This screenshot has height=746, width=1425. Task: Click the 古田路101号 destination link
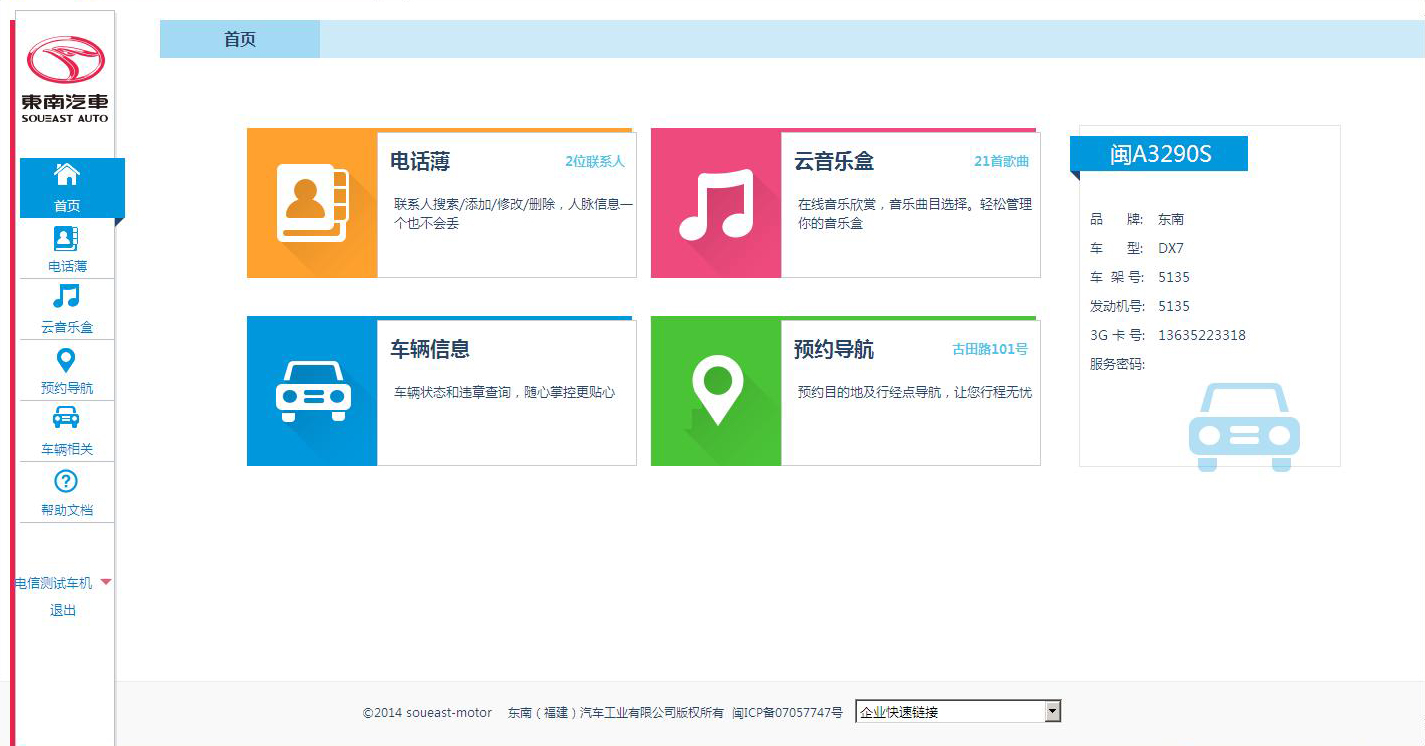(x=989, y=349)
